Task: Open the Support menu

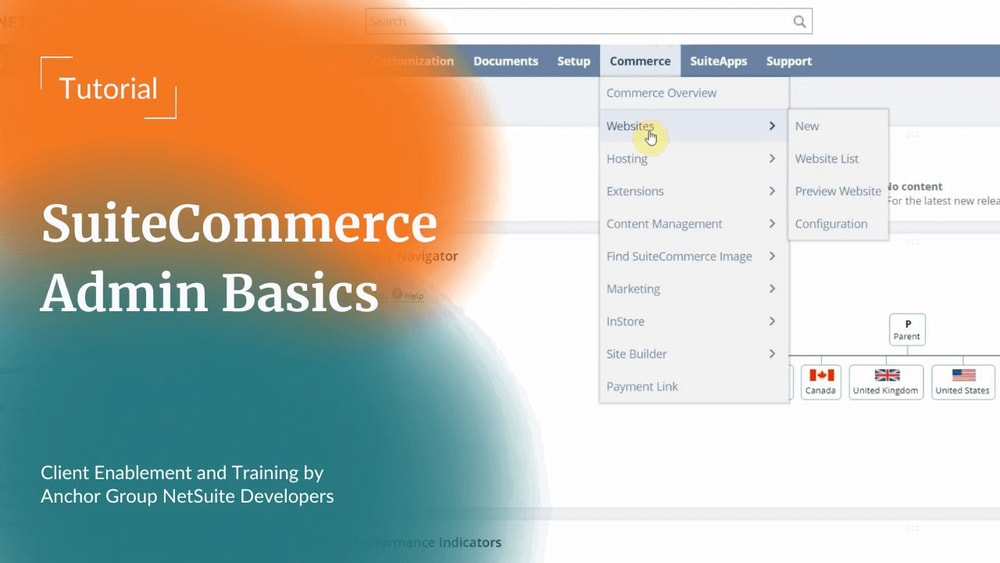Action: pos(789,61)
